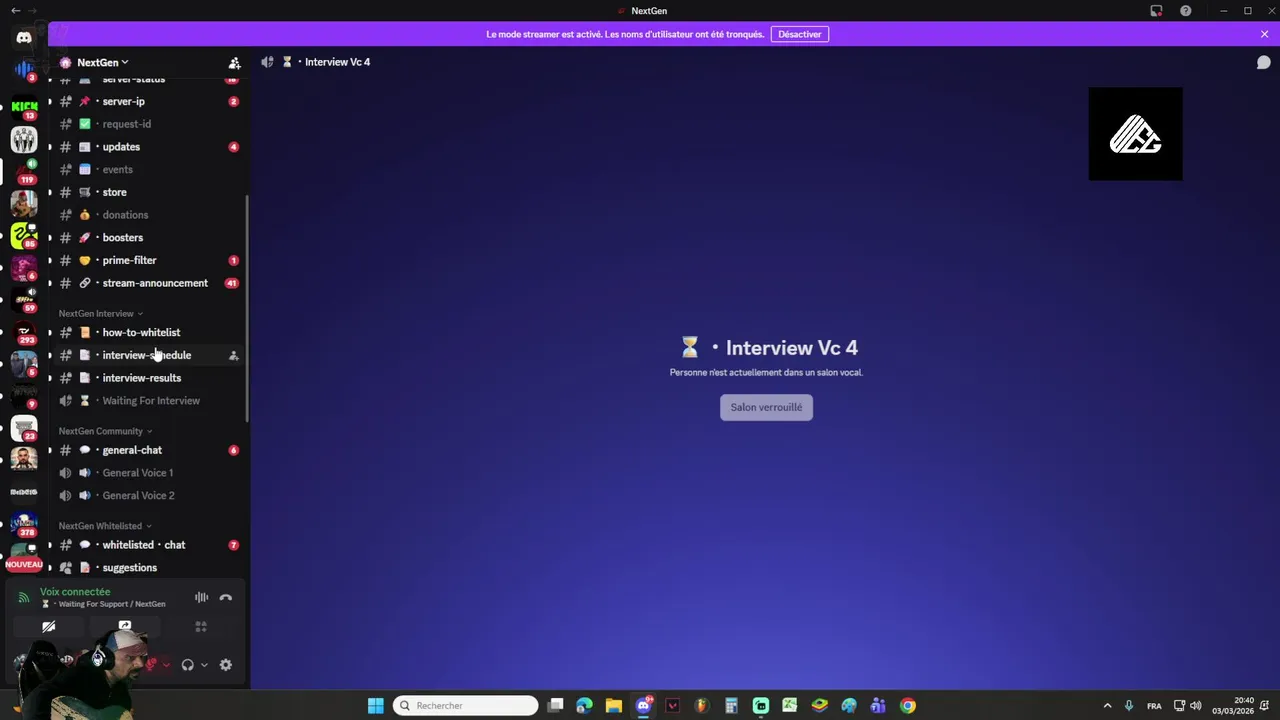1280x720 pixels.
Task: Open Discord direct messages home icon
Action: (24, 38)
